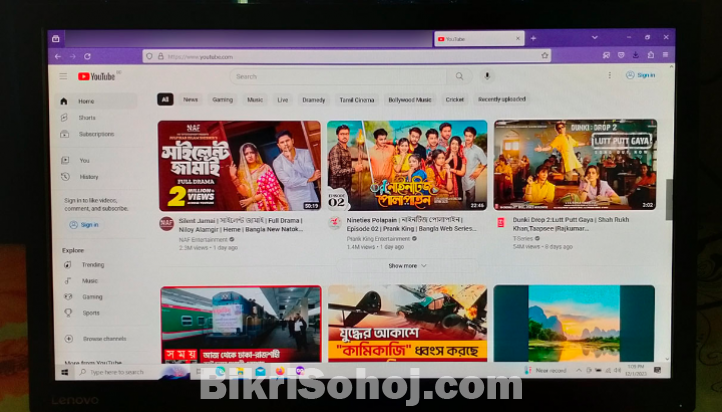Select the News filter chip

click(x=190, y=99)
